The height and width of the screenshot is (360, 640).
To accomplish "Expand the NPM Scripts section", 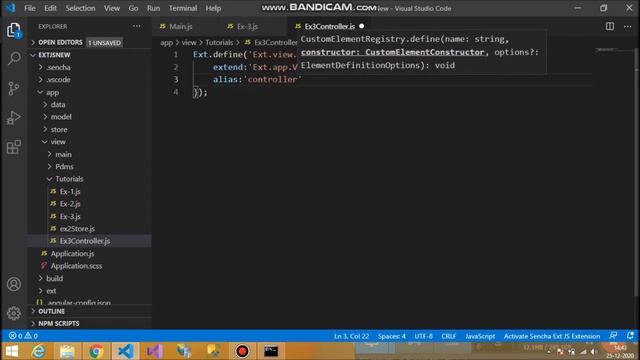I will click(x=59, y=323).
